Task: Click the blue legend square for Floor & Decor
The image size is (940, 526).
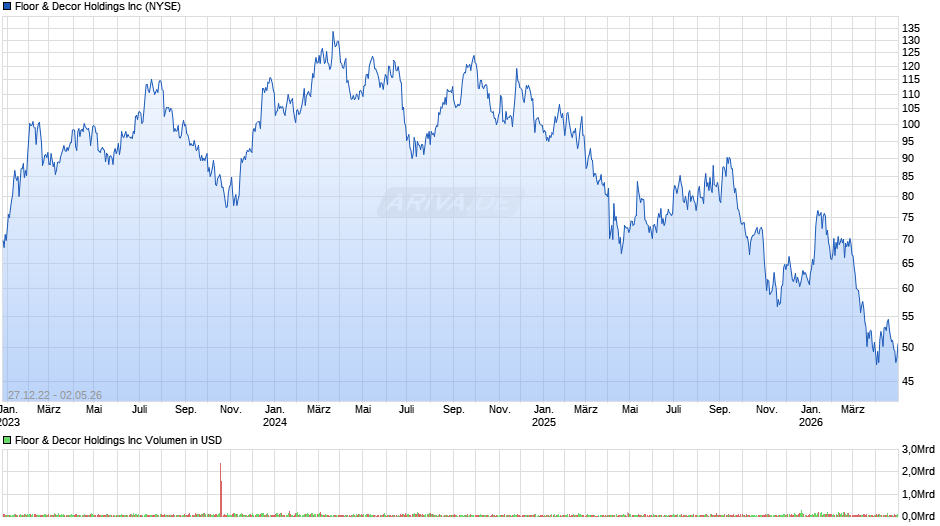Action: tap(7, 7)
